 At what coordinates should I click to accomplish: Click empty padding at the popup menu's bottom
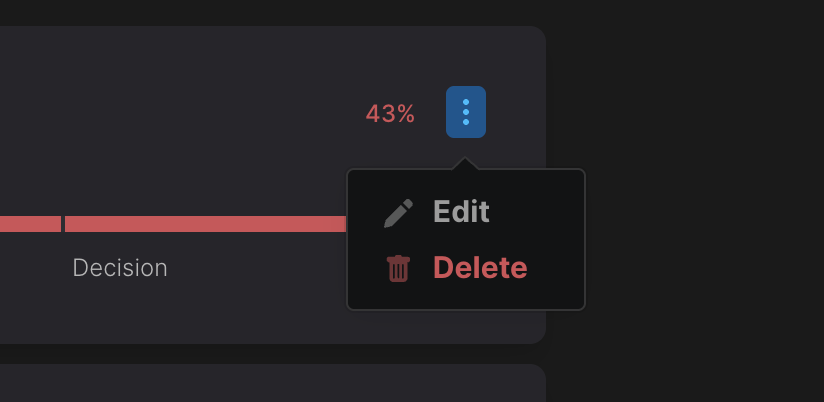[466, 300]
